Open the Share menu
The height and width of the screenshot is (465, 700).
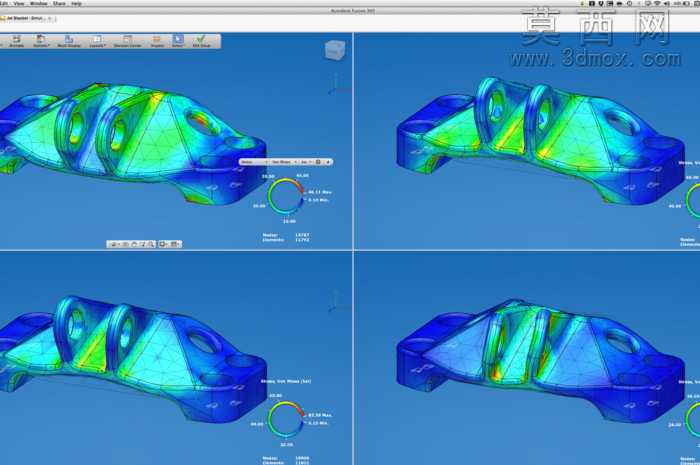pyautogui.click(x=59, y=3)
